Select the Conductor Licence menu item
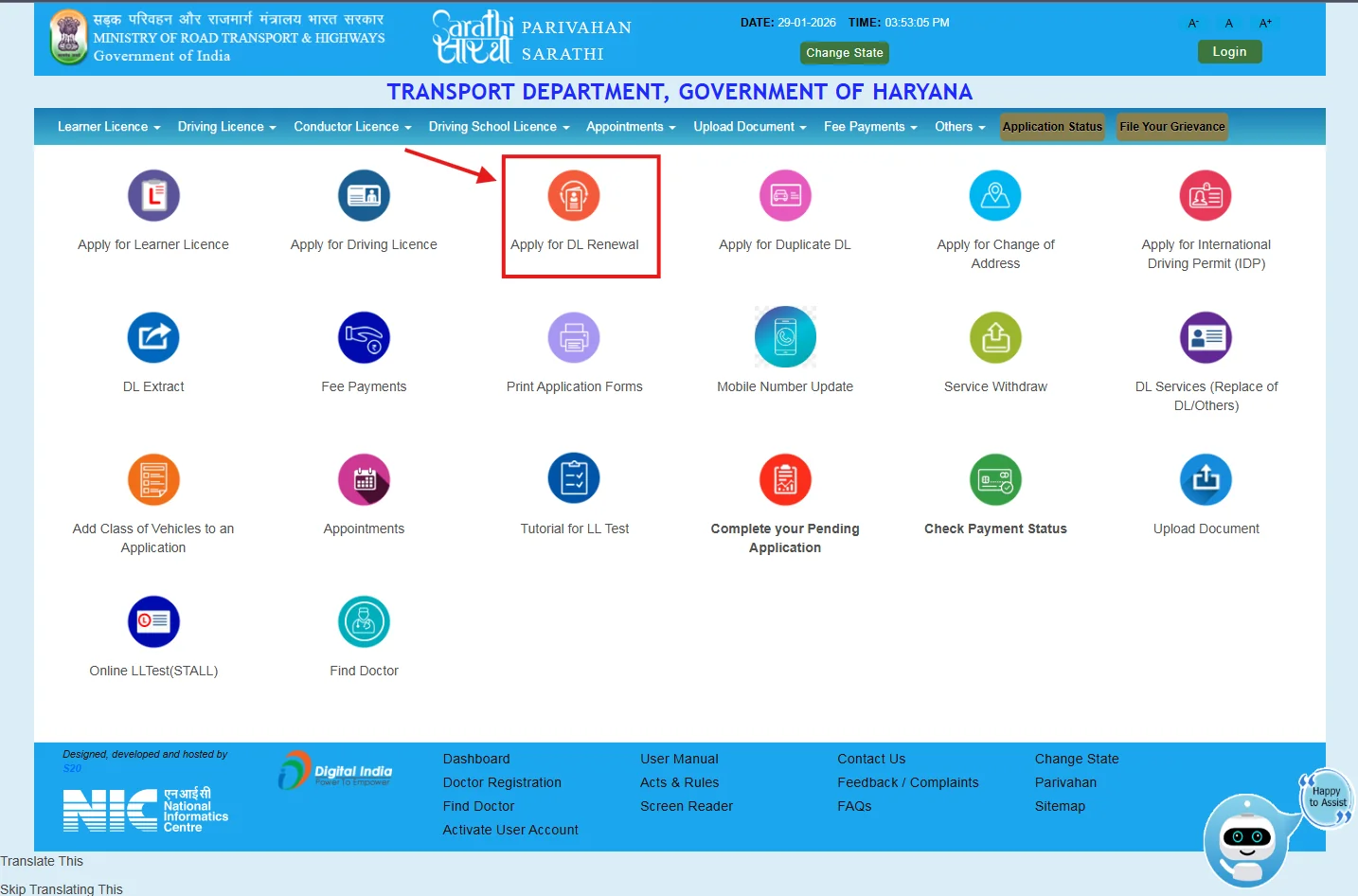1358x896 pixels. click(x=350, y=126)
